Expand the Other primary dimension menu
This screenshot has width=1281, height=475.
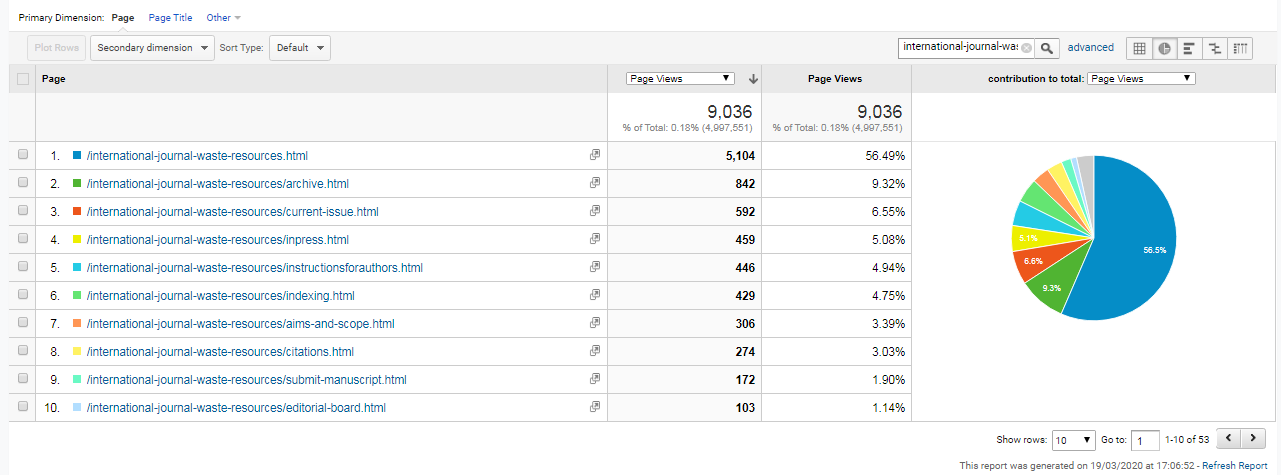(223, 18)
